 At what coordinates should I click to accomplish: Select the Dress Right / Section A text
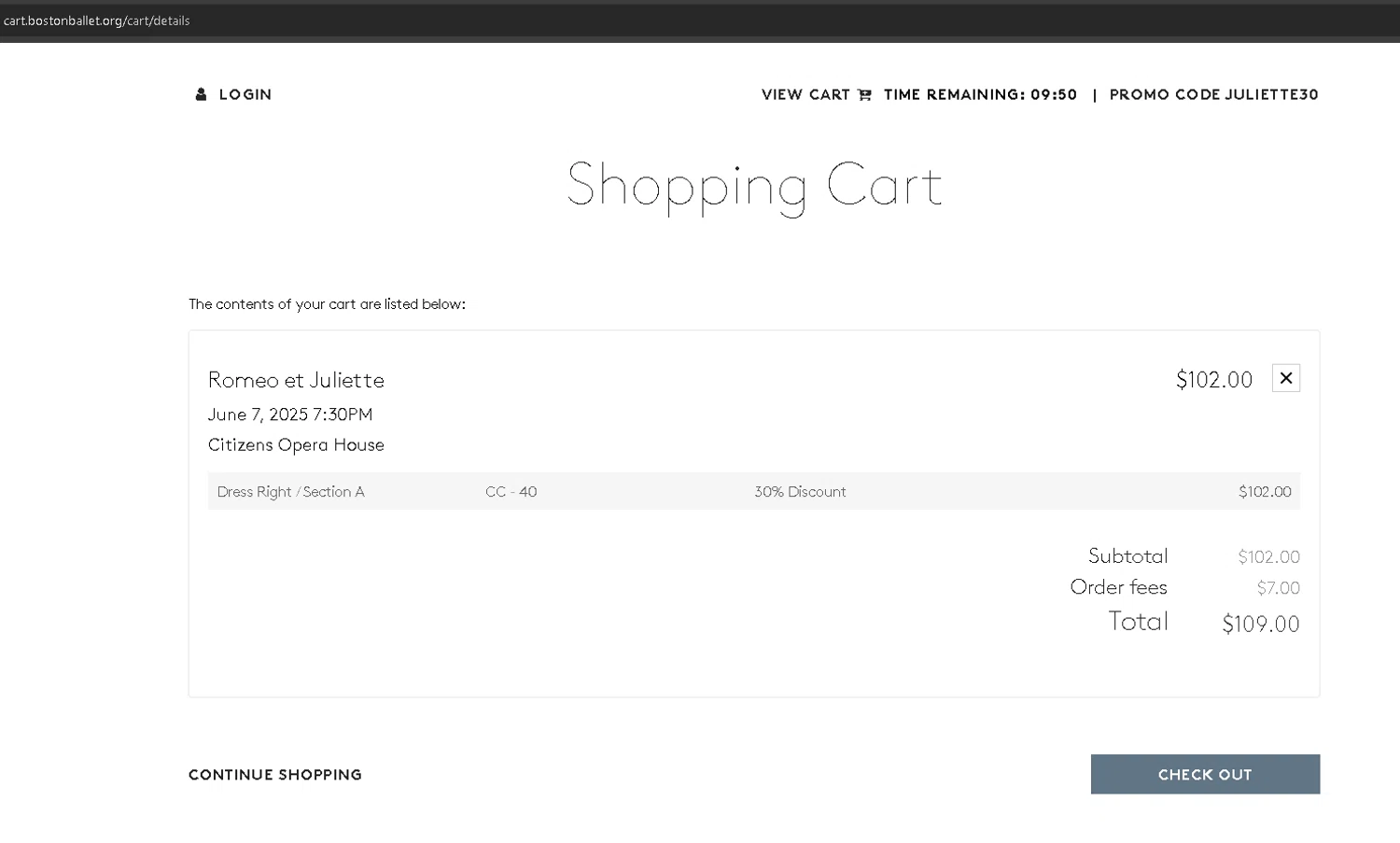point(290,492)
